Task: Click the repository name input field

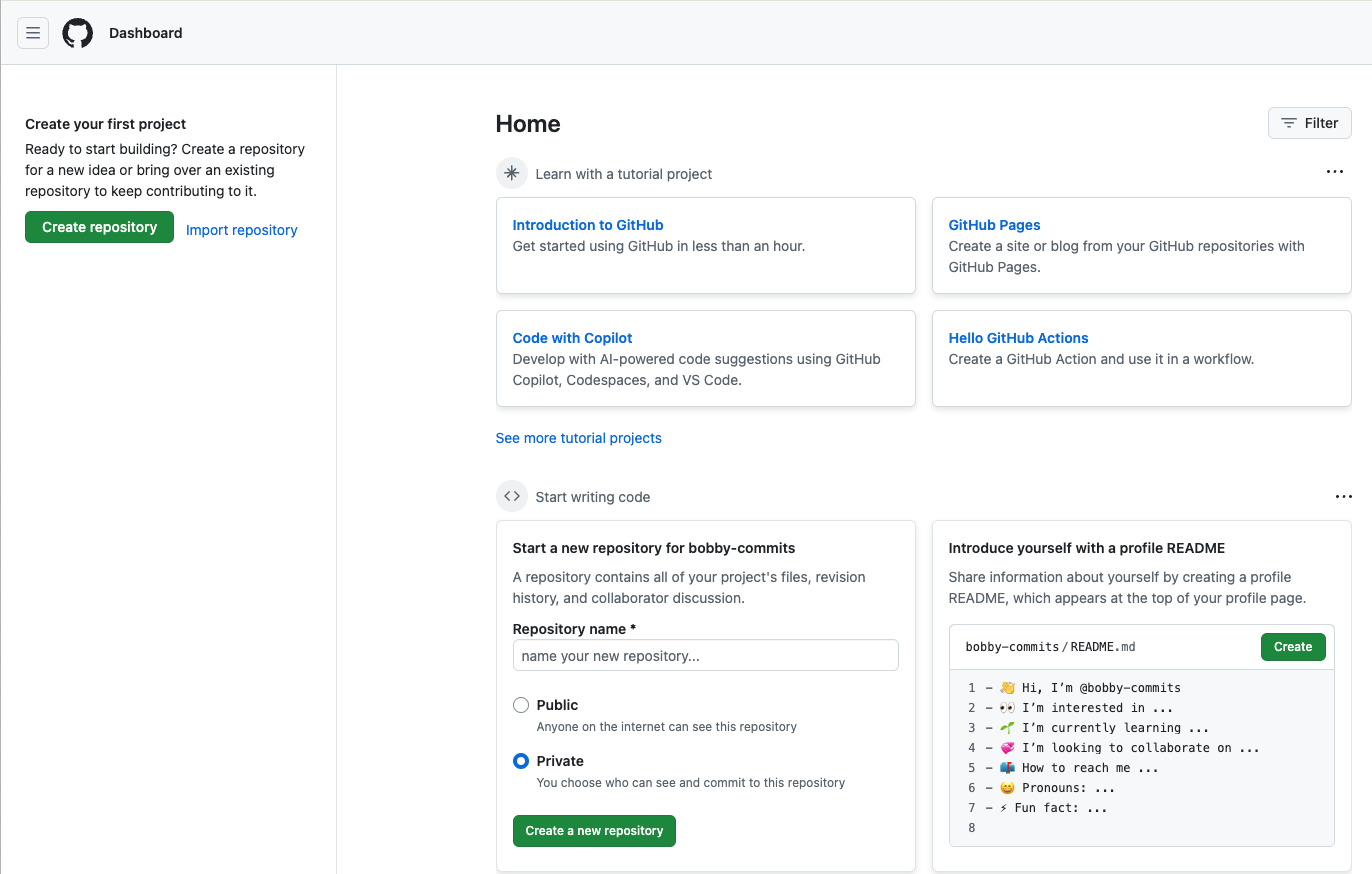Action: pyautogui.click(x=705, y=655)
